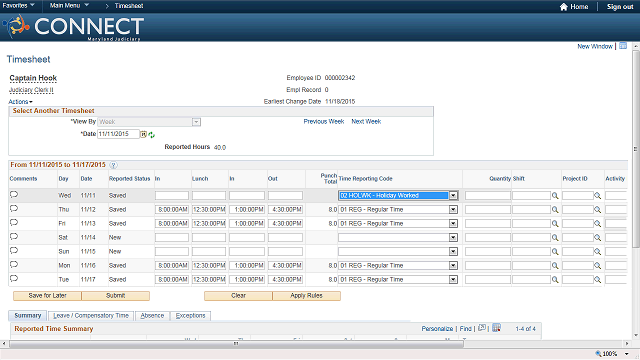Go to Next Week
The height and width of the screenshot is (360, 640).
[x=366, y=122]
